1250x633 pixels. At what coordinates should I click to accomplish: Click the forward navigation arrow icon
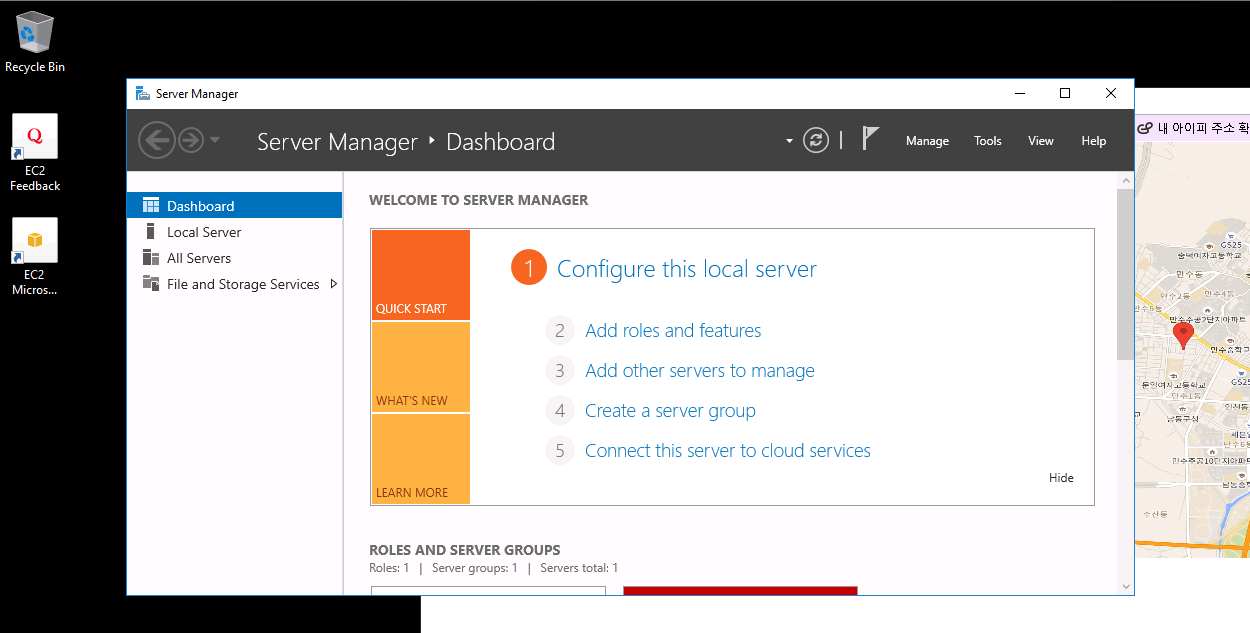(x=191, y=140)
